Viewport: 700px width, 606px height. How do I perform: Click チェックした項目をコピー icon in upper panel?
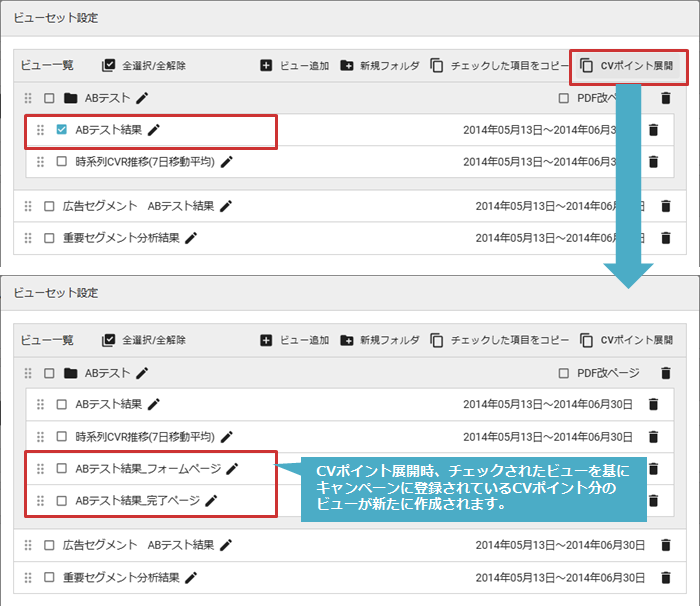[x=437, y=66]
